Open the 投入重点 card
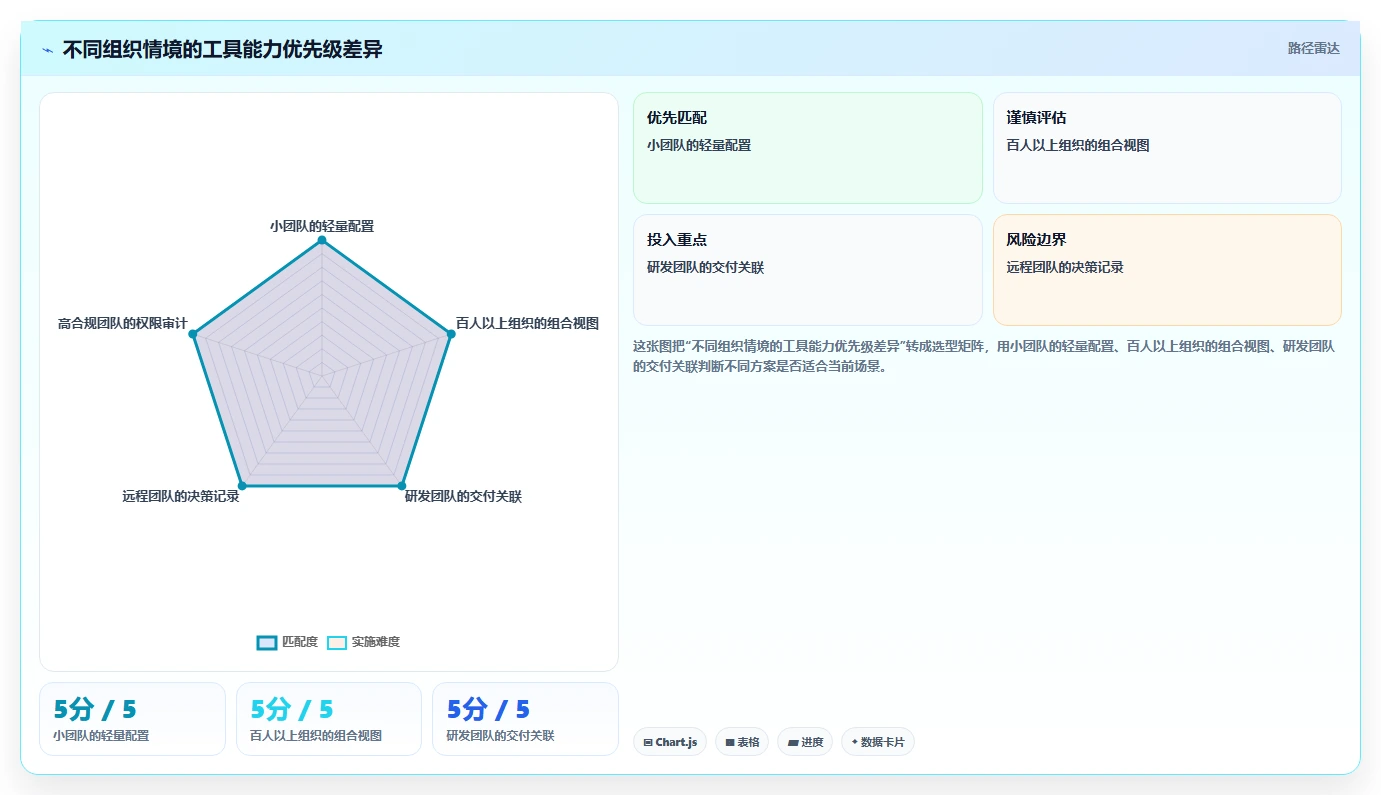The width and height of the screenshot is (1381, 795). click(808, 270)
